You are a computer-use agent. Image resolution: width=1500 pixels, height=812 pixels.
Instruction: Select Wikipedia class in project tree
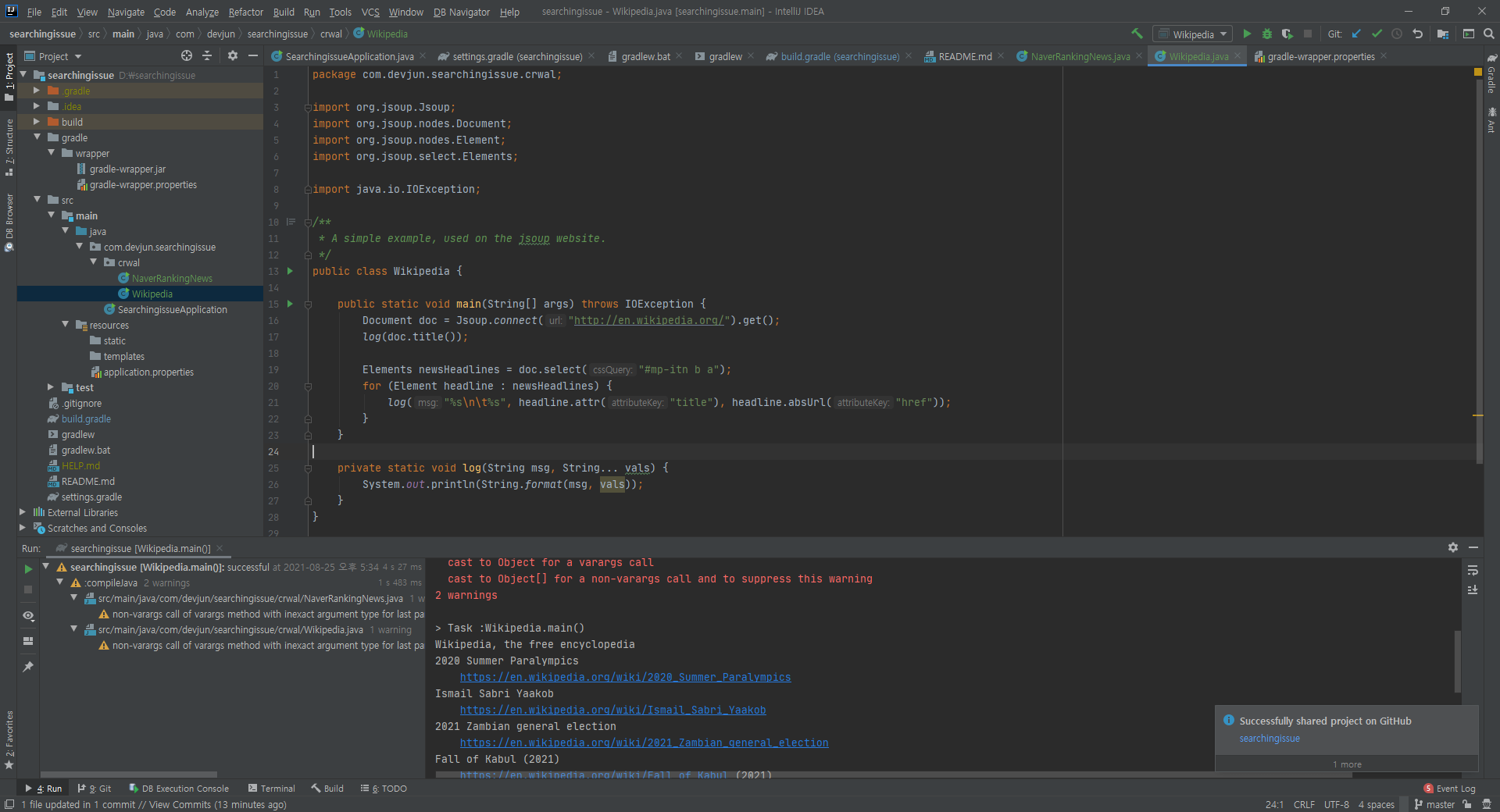tap(152, 294)
